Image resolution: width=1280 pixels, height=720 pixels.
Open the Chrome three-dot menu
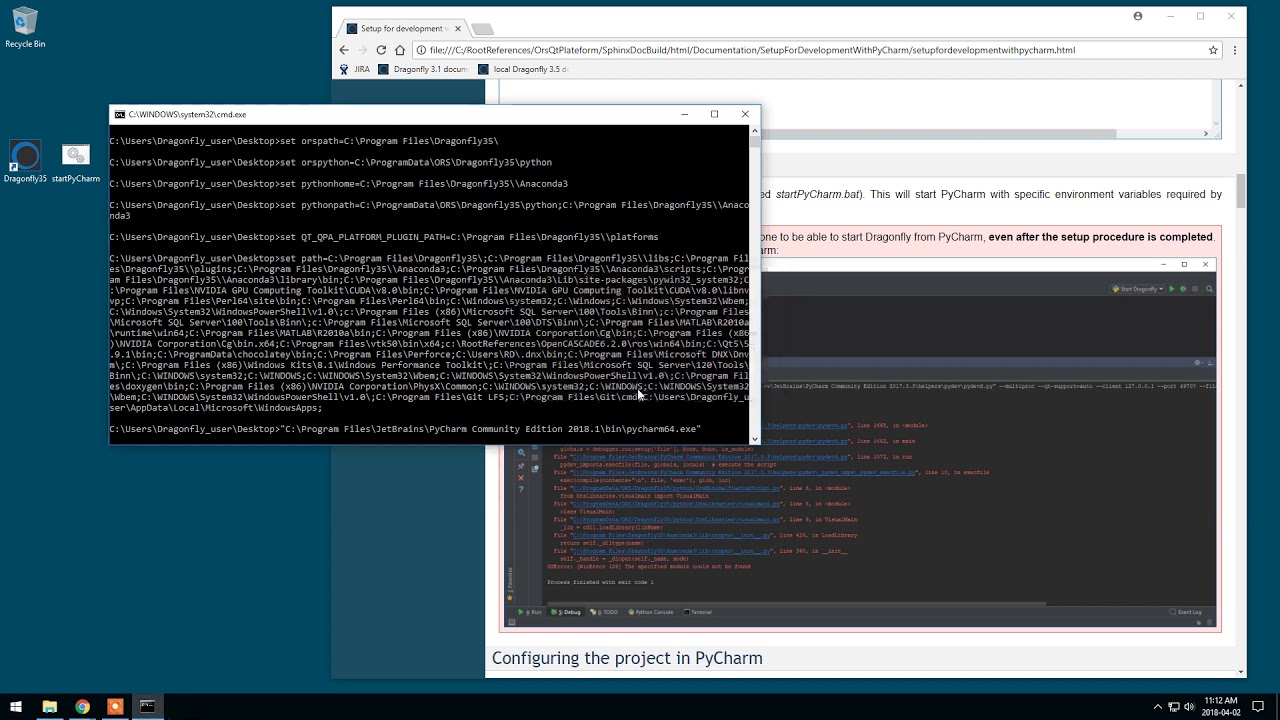pyautogui.click(x=1235, y=50)
